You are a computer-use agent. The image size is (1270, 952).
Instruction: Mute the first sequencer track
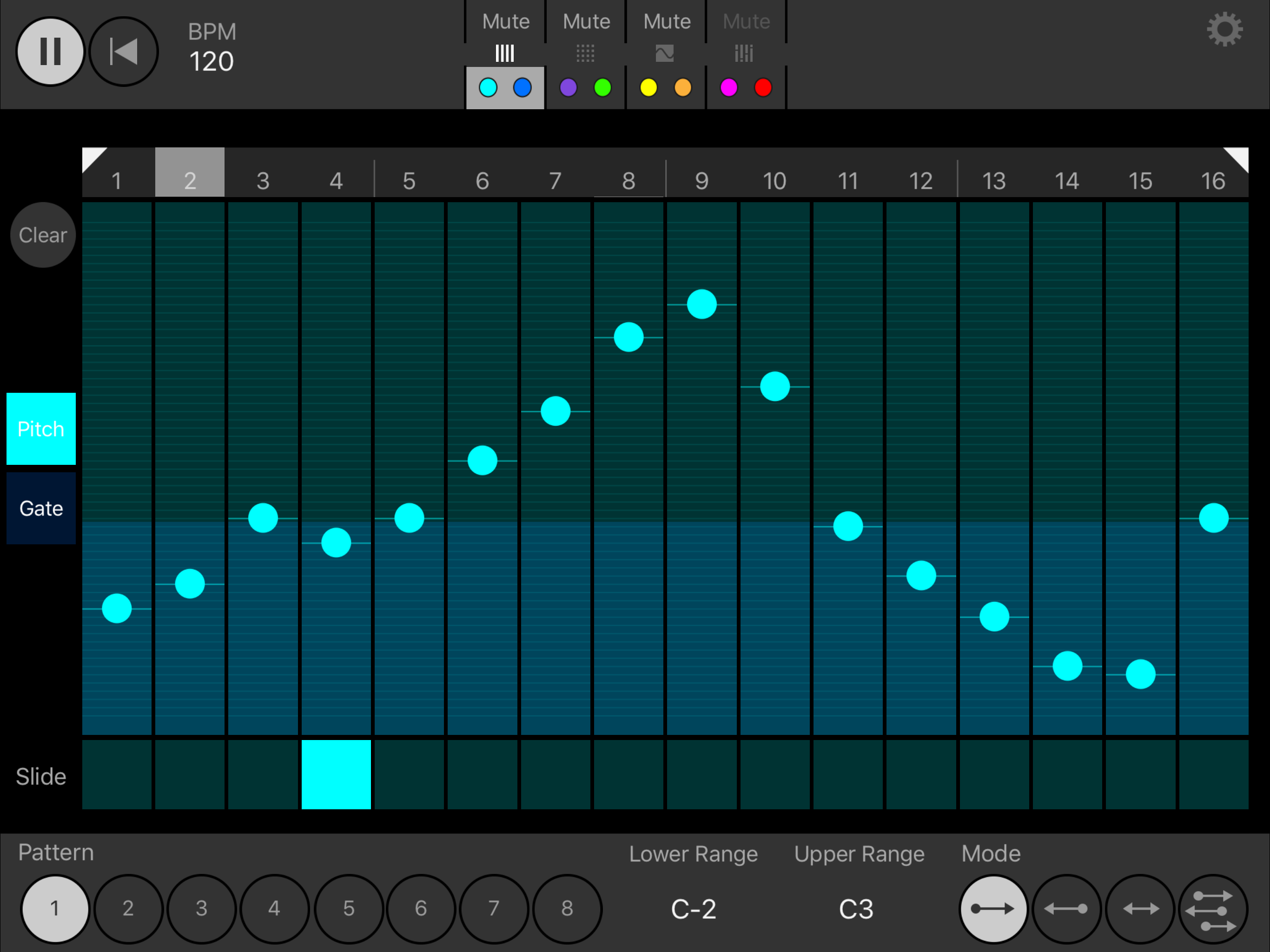click(x=505, y=21)
